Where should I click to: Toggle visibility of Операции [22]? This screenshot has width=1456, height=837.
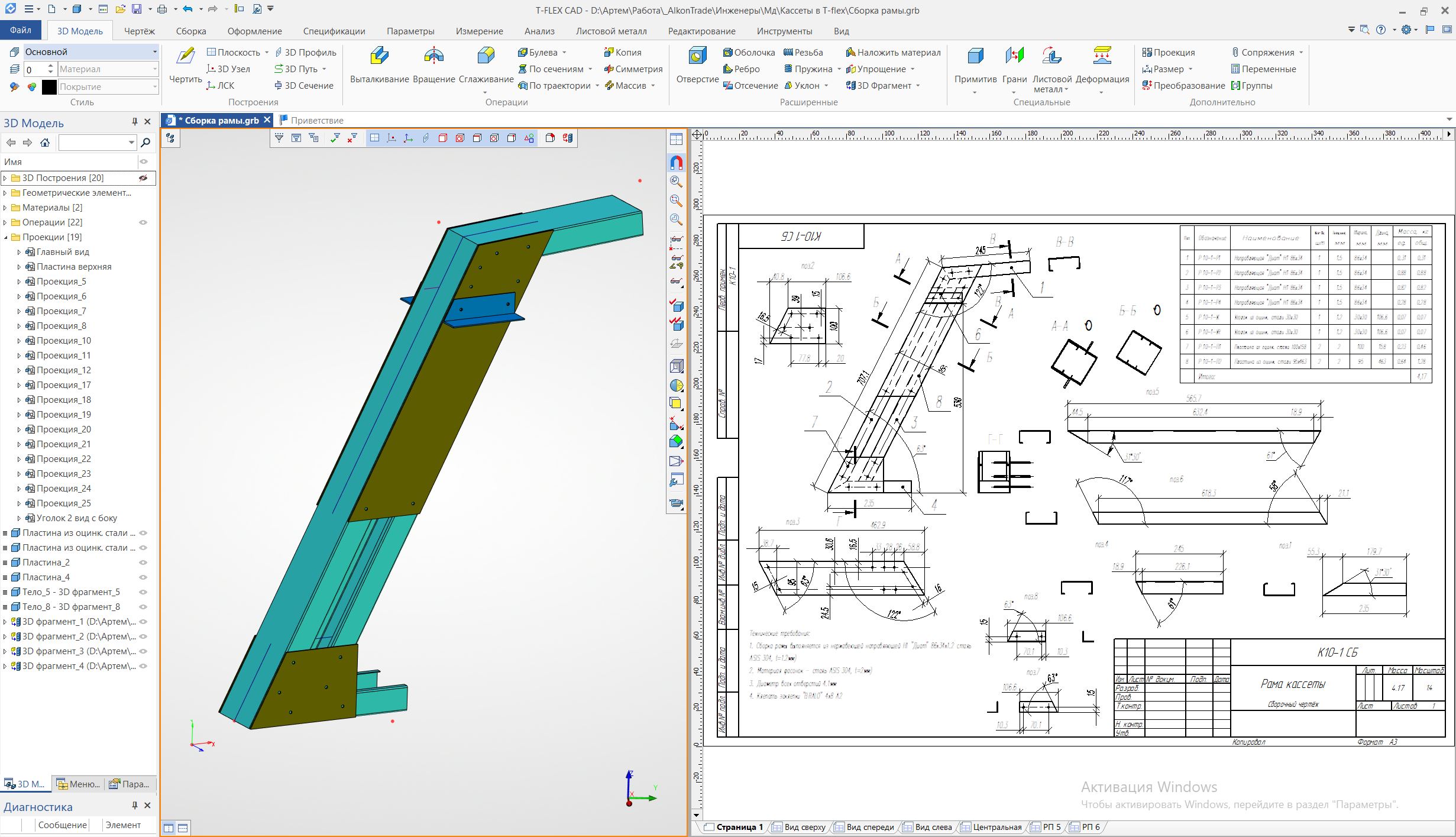tap(143, 222)
